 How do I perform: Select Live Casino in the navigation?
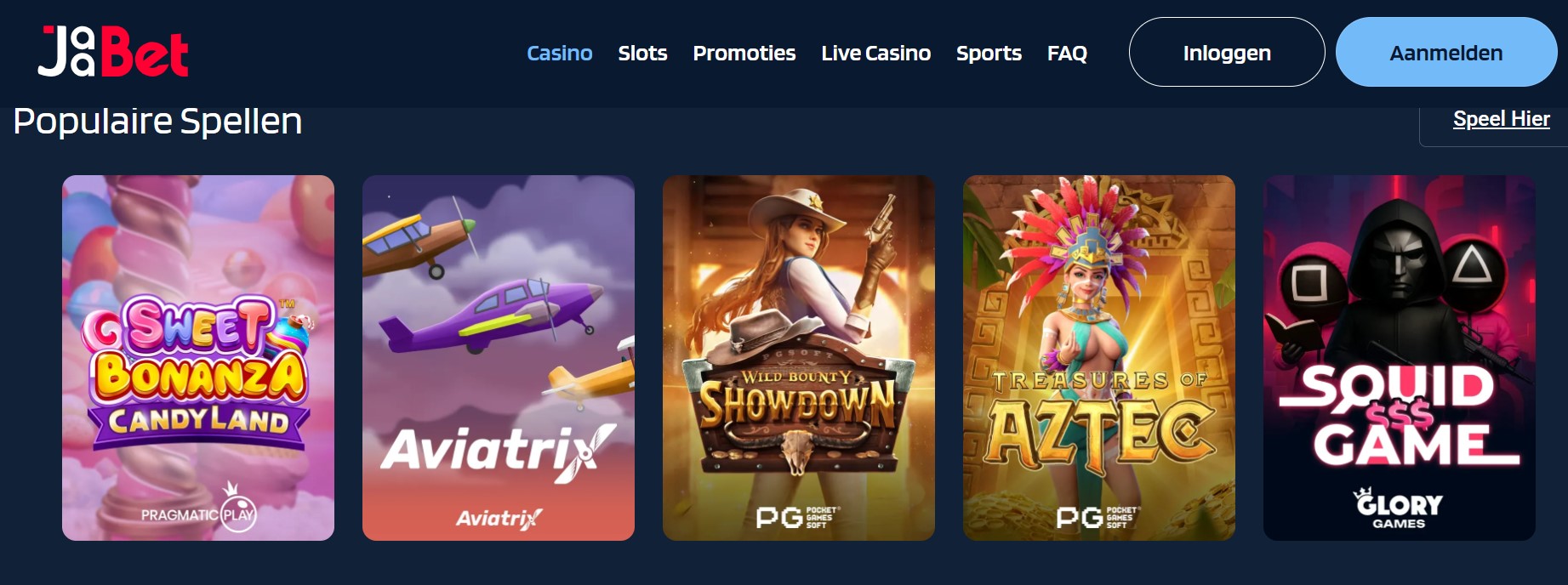pyautogui.click(x=876, y=53)
